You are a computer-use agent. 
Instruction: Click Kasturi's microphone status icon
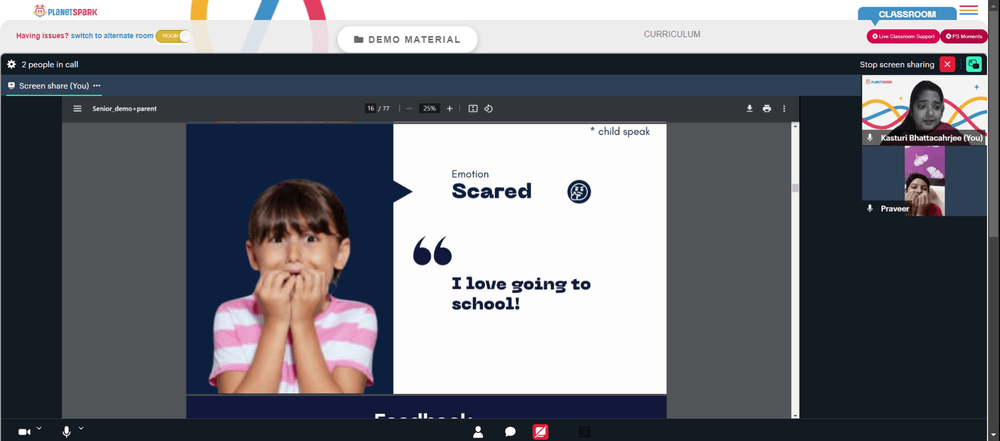[x=869, y=138]
